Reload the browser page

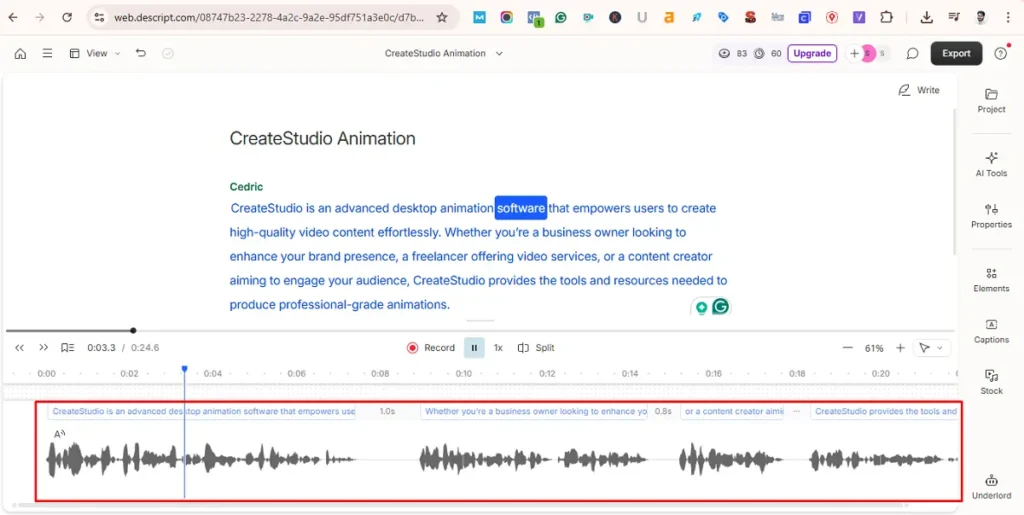67,18
